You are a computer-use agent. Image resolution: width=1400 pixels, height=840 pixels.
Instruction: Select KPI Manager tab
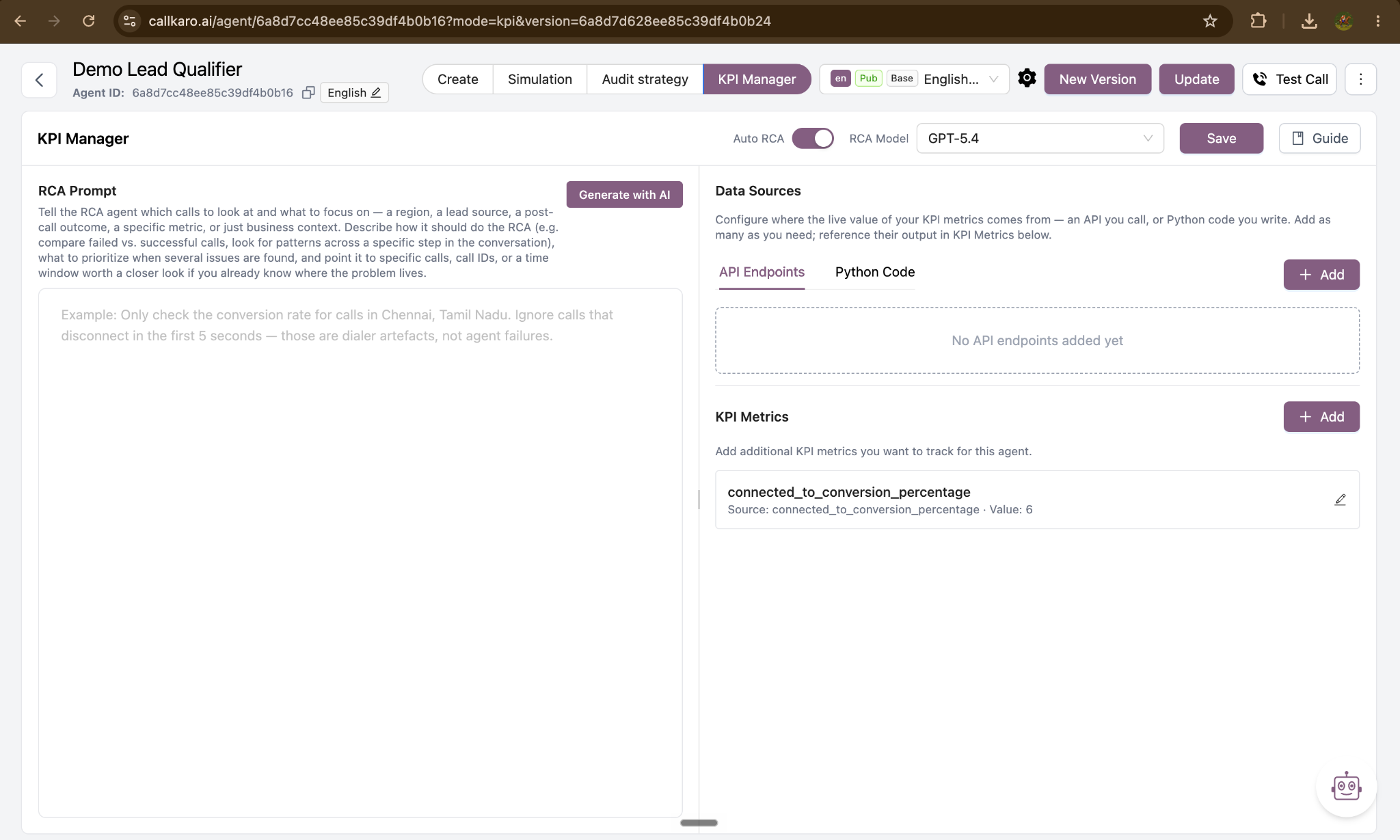tap(757, 79)
